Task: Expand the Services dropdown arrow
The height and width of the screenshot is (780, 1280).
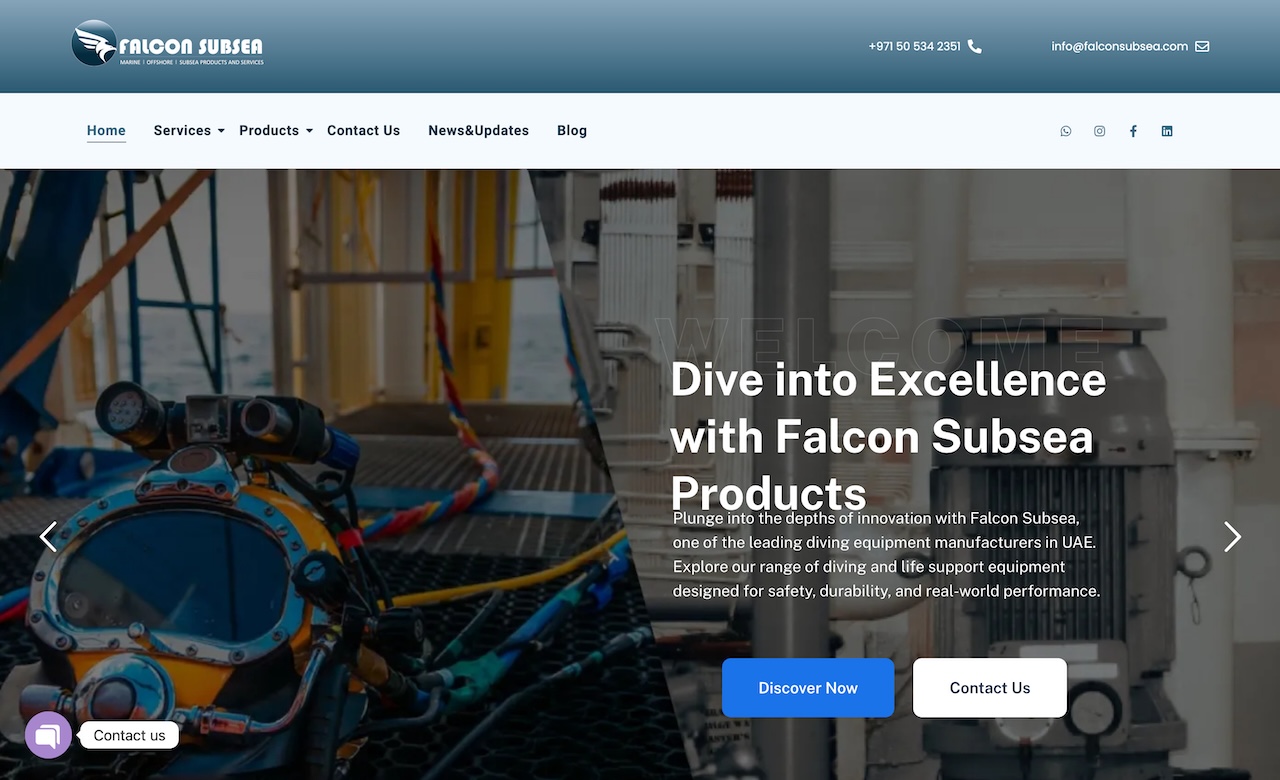Action: pyautogui.click(x=221, y=131)
